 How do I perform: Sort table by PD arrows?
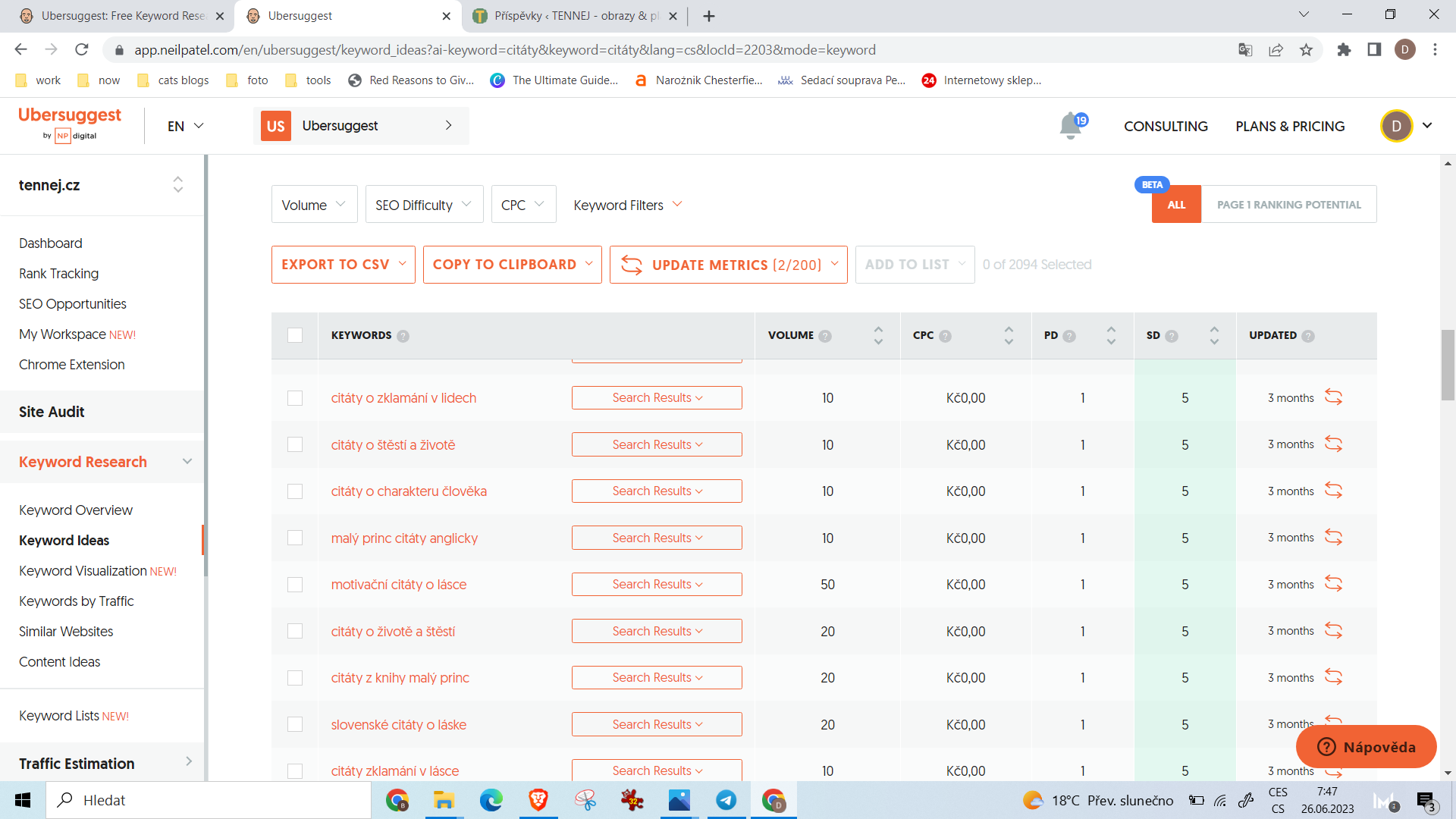coord(1111,335)
